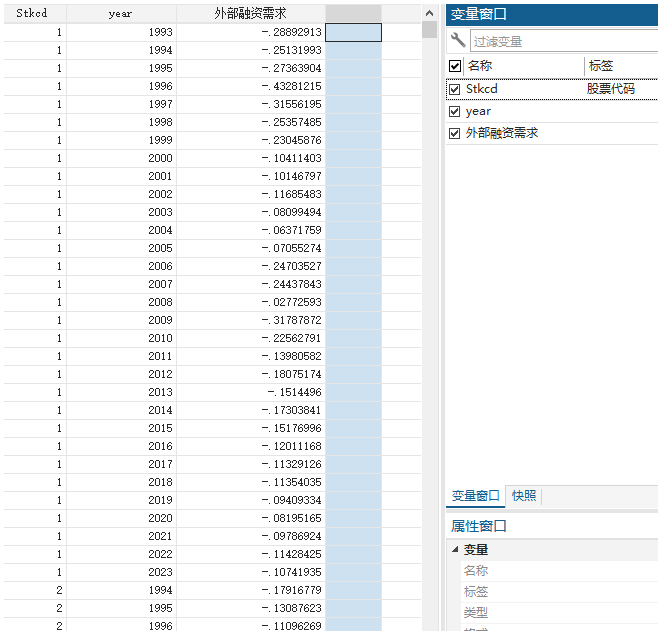The height and width of the screenshot is (631, 658).
Task: Select the Stkcd variable row labeled 股票代码
Action: pos(552,89)
